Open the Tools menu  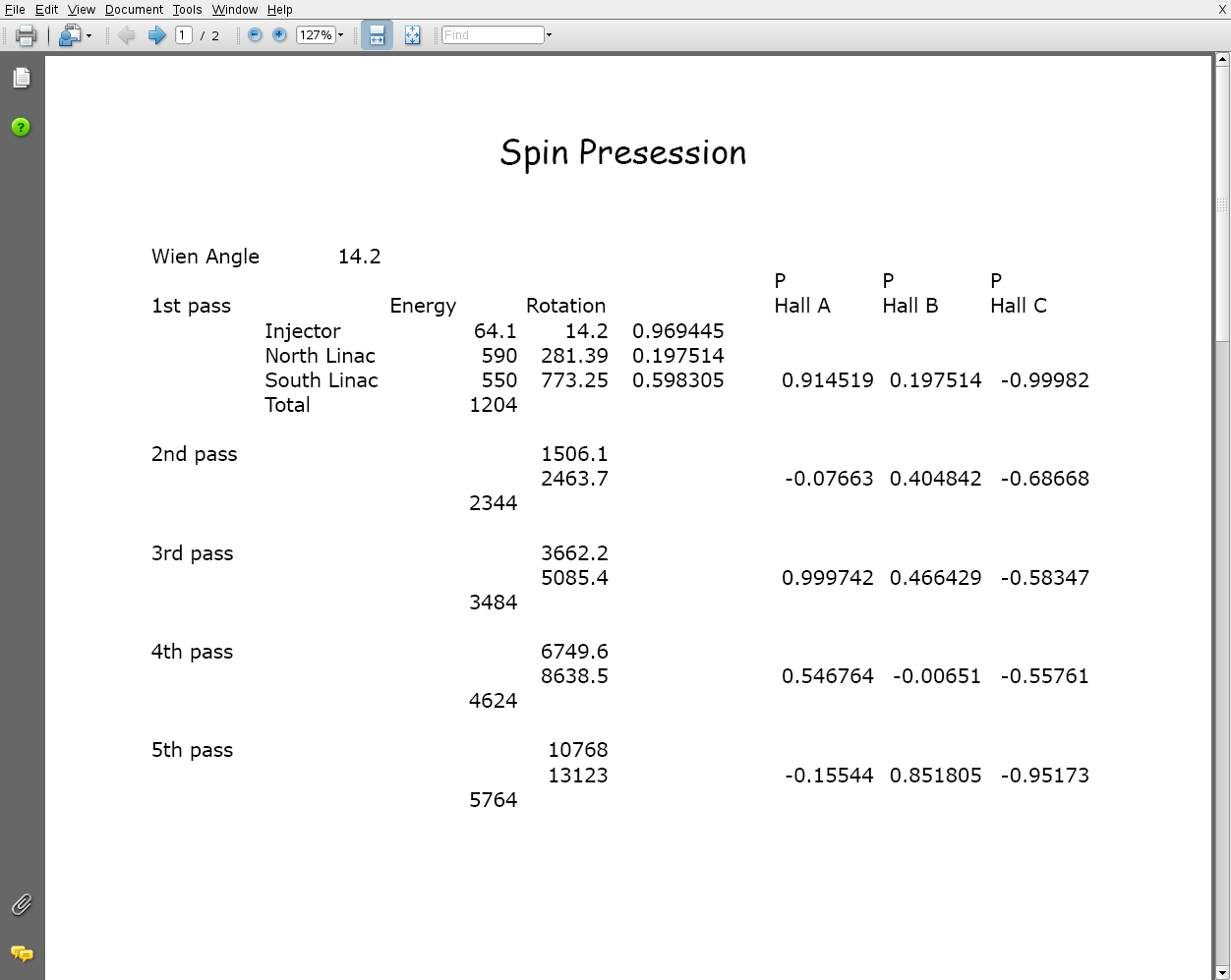pos(187,9)
